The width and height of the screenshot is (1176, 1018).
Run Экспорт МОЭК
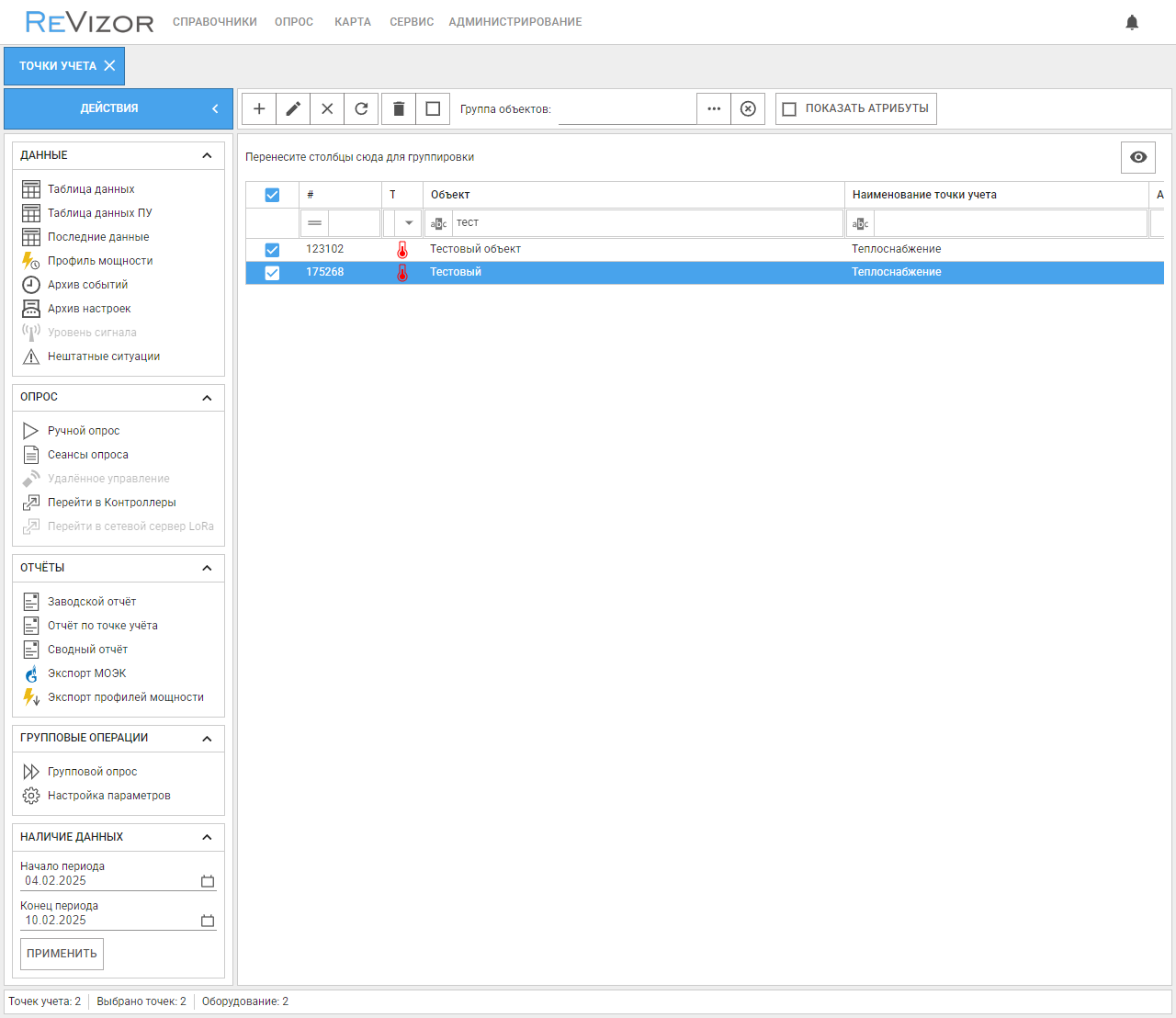coord(87,673)
